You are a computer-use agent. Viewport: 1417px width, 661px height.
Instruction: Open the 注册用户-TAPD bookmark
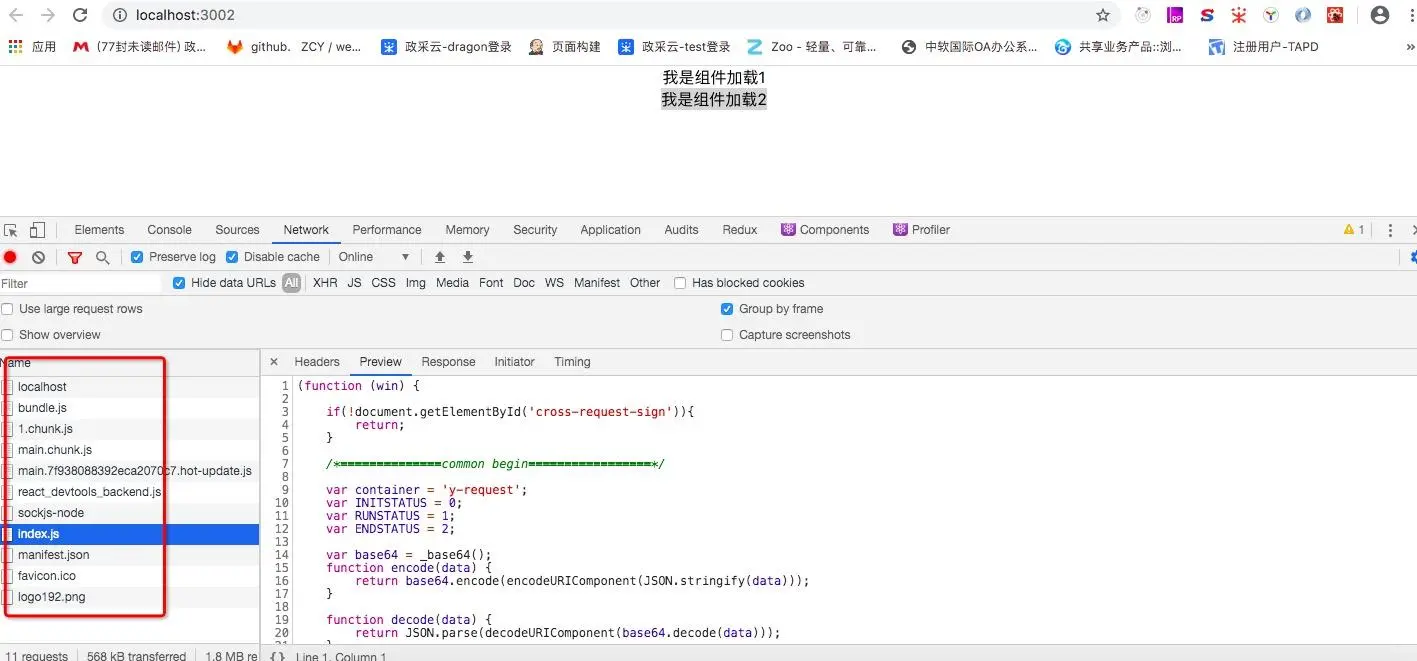[x=1264, y=46]
